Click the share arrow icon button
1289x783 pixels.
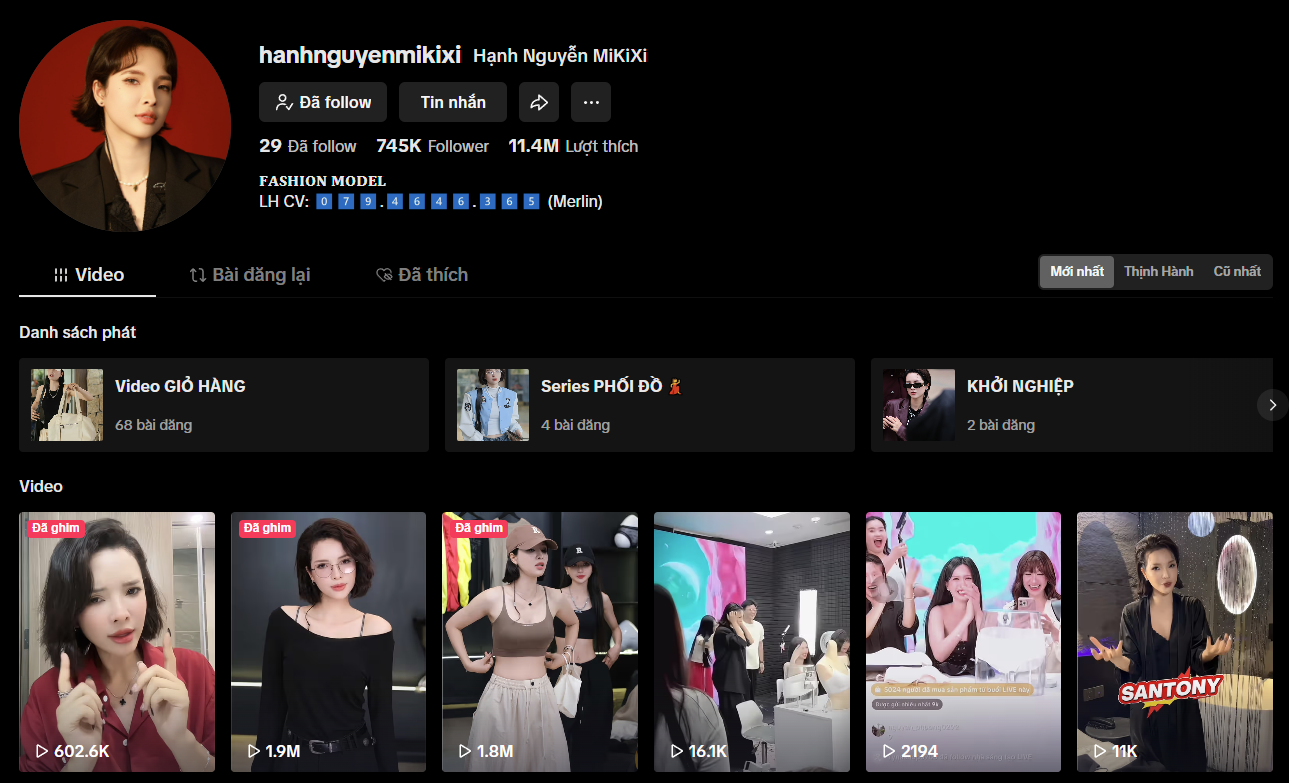[539, 102]
